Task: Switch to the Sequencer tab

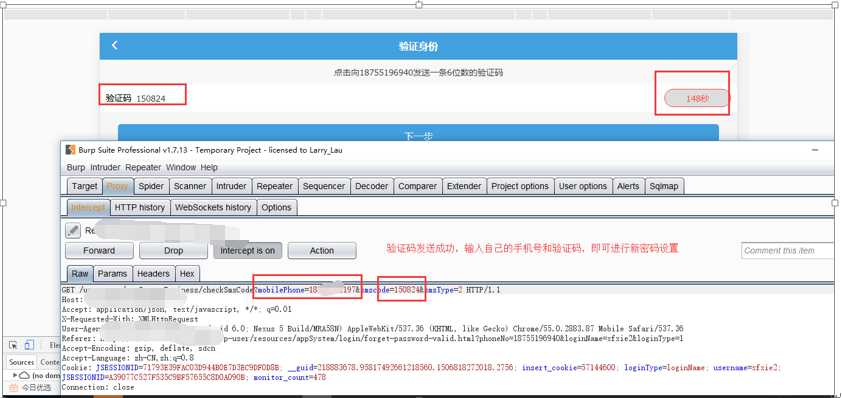Action: click(x=324, y=186)
